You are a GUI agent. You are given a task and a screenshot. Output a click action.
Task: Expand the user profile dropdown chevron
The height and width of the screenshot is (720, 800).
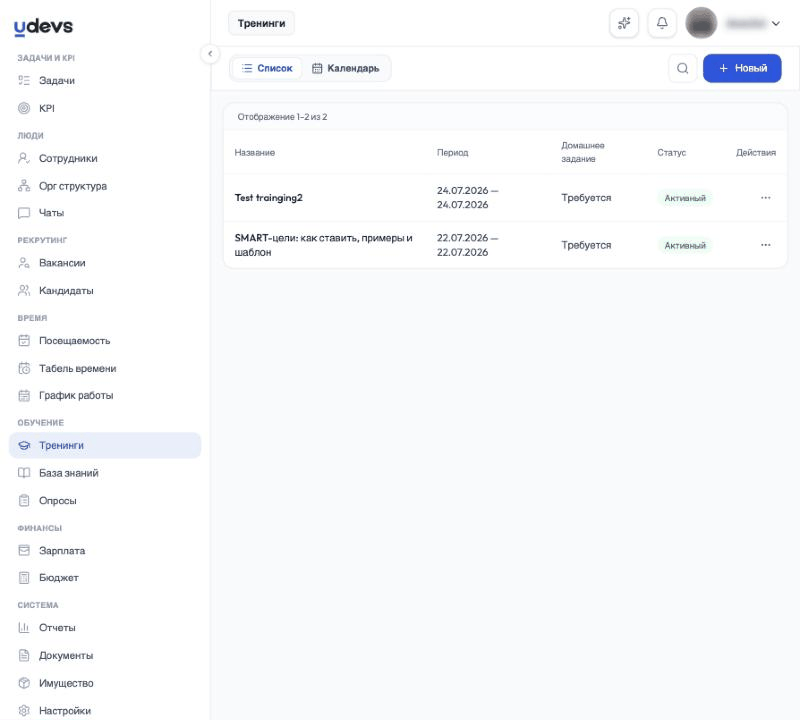pos(776,23)
